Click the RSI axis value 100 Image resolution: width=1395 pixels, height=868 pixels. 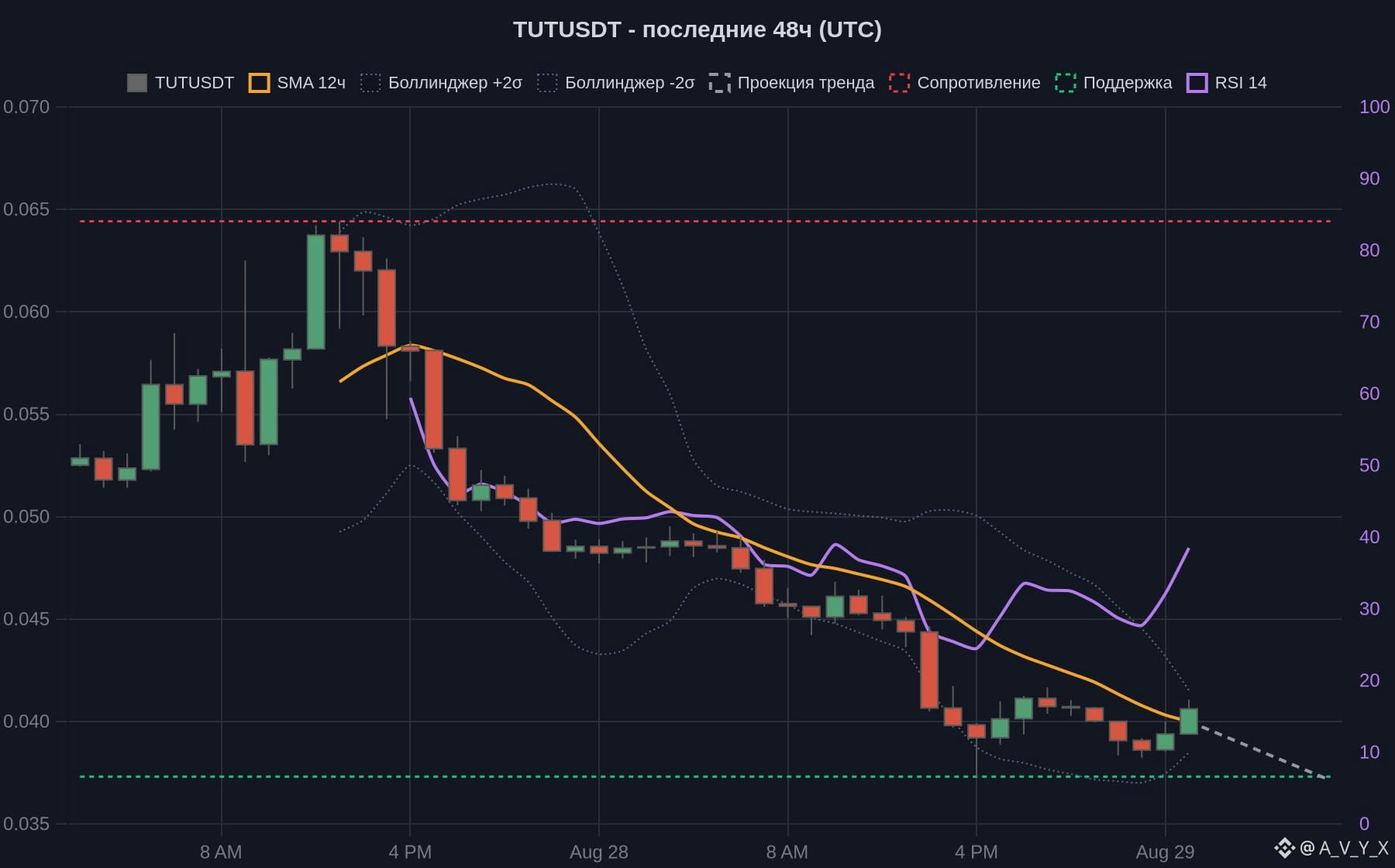click(x=1374, y=107)
